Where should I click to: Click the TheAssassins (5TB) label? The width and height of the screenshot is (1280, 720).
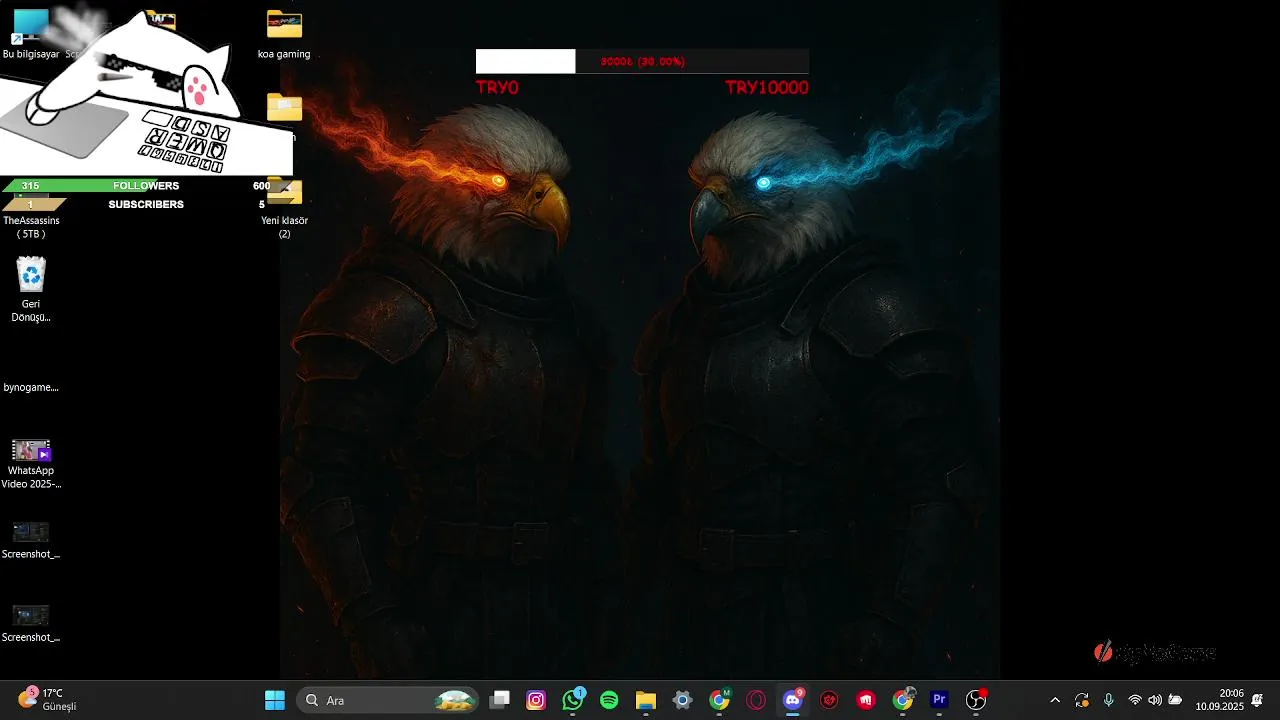[x=31, y=227]
